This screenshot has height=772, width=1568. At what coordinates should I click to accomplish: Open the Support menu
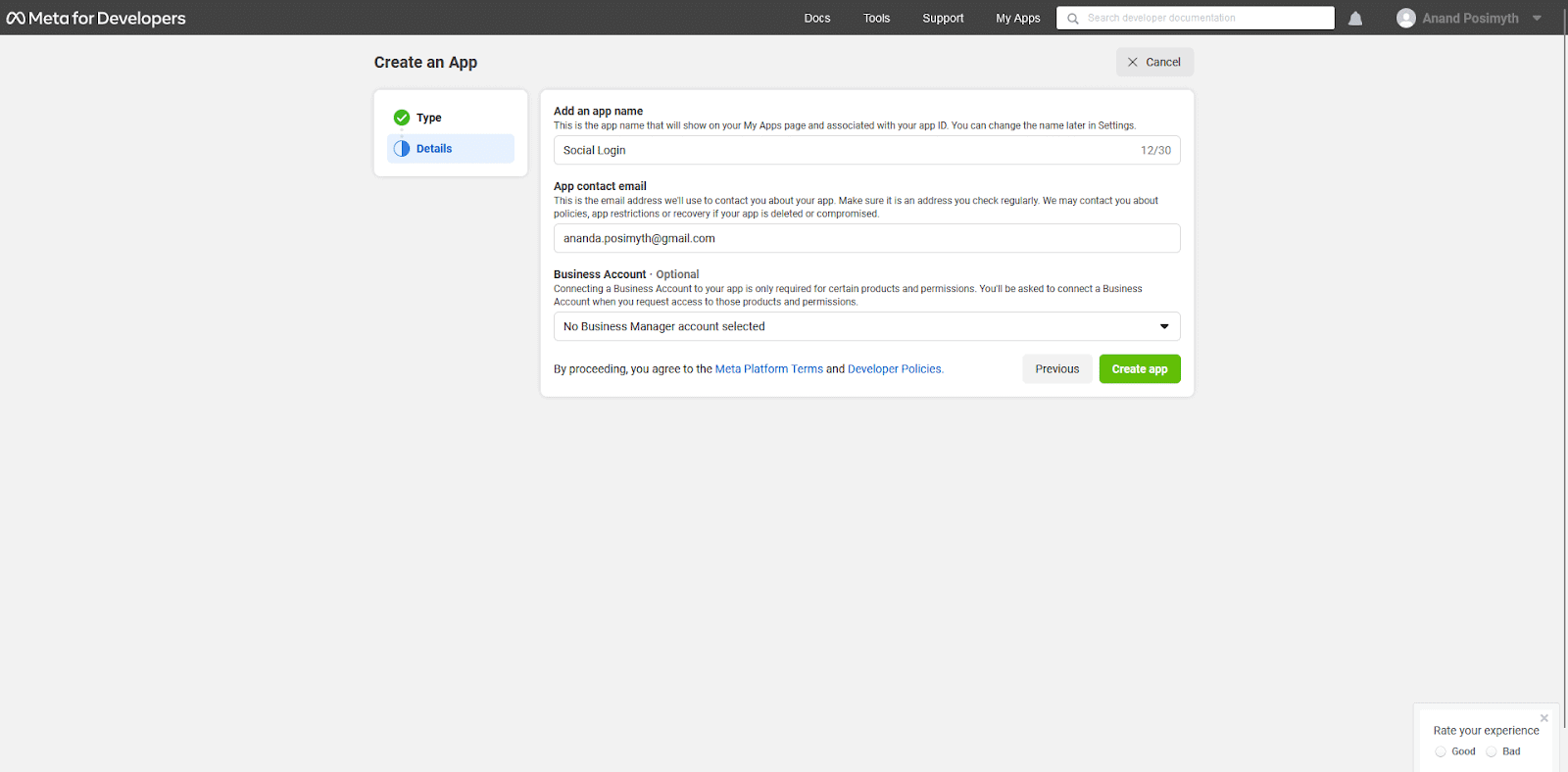click(x=943, y=18)
